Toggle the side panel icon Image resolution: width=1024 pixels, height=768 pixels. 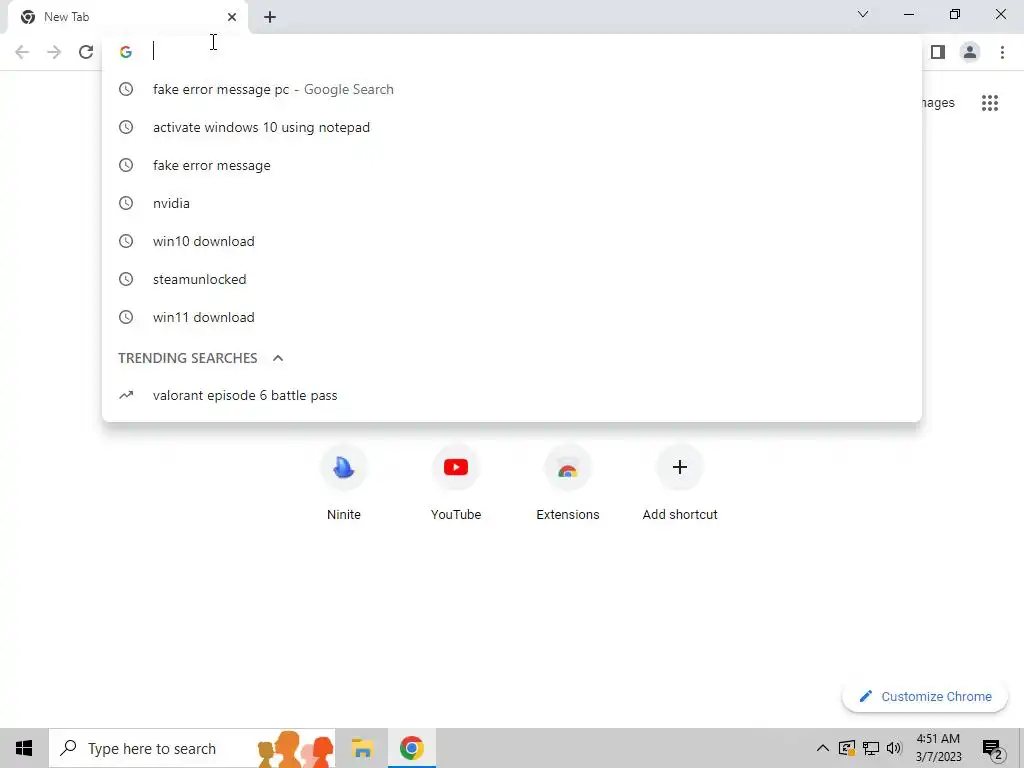(938, 52)
